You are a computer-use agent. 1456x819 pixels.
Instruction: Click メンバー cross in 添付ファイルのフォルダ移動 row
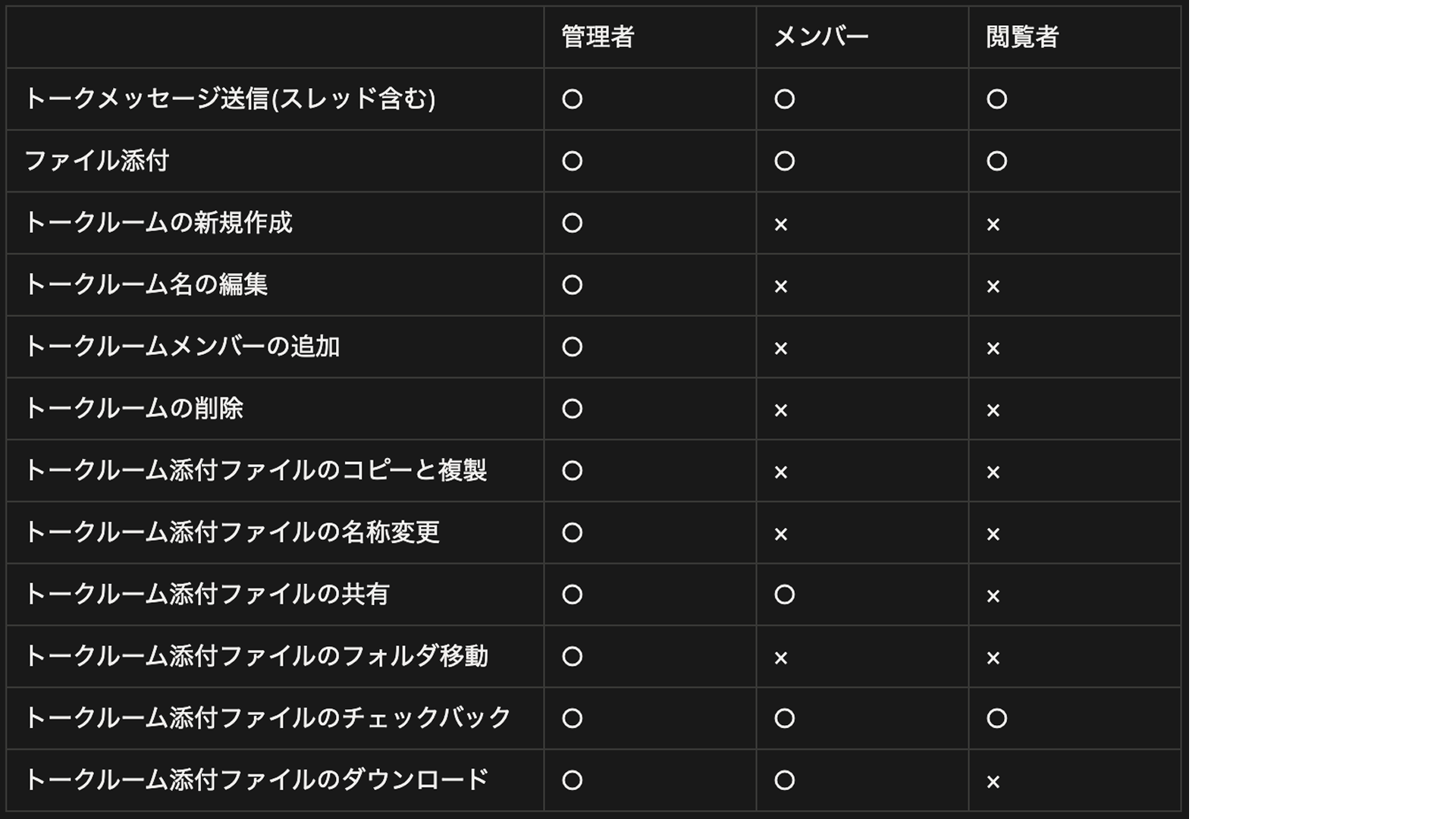click(x=781, y=658)
